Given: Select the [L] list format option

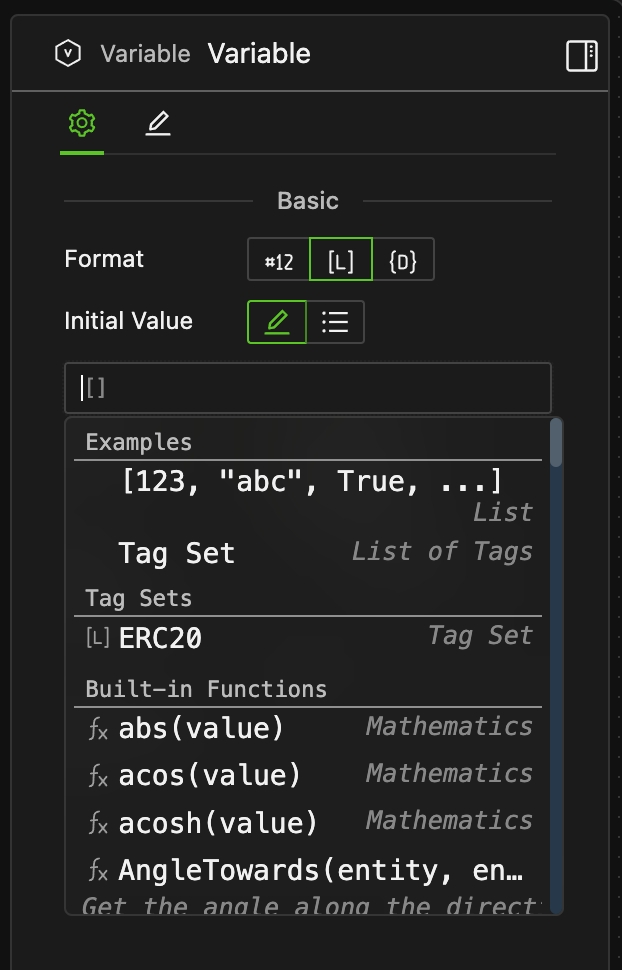Looking at the screenshot, I should coord(340,260).
